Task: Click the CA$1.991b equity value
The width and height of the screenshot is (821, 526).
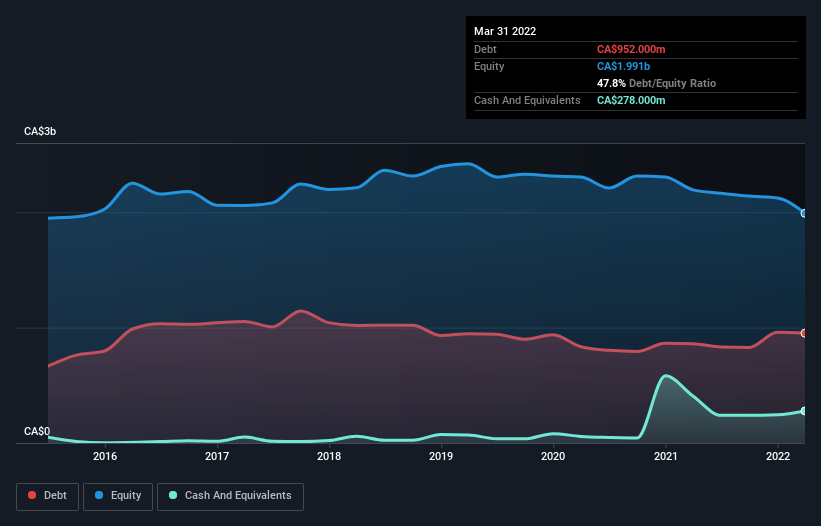Action: pos(623,66)
